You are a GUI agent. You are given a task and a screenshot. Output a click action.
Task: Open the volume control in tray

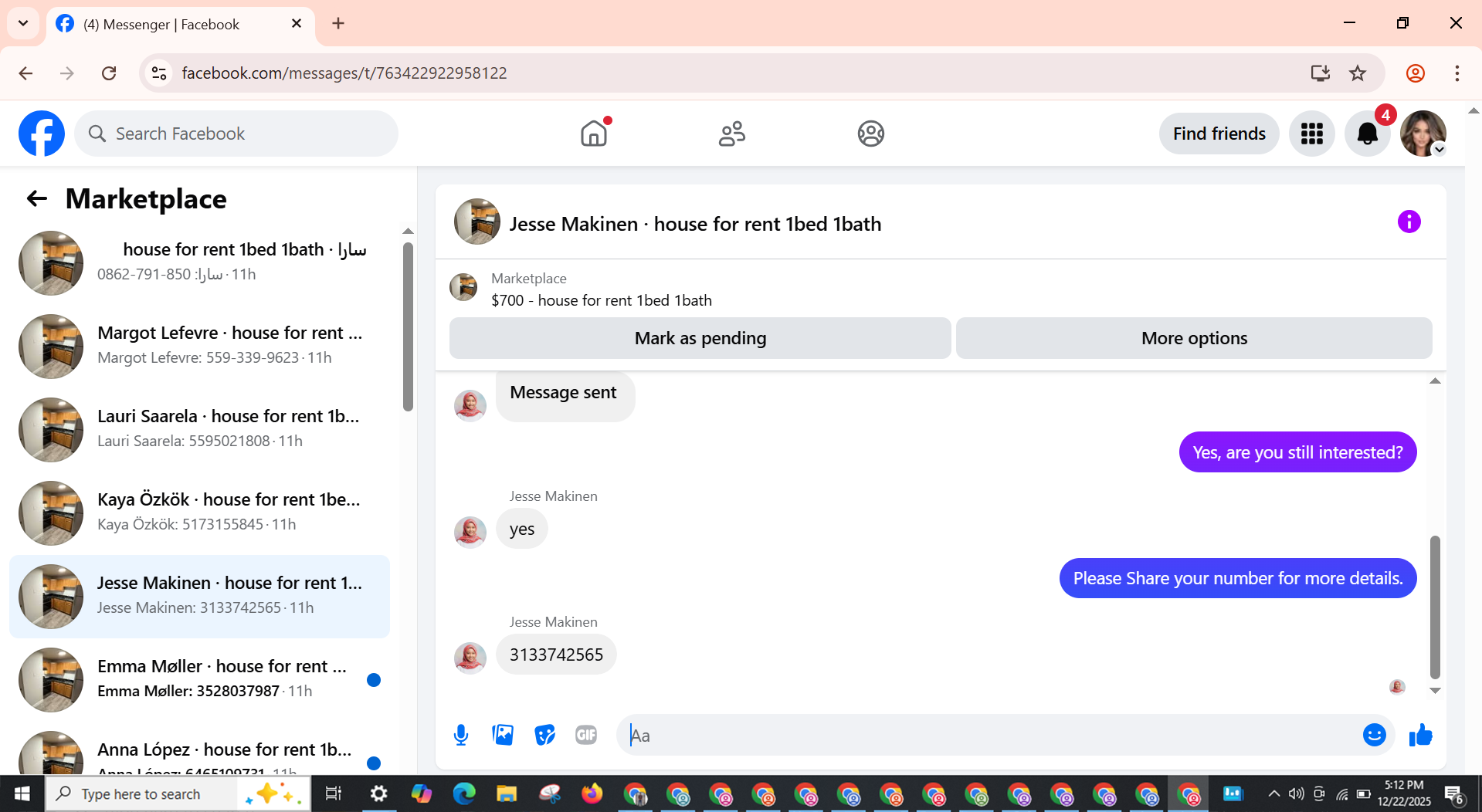(x=1296, y=793)
